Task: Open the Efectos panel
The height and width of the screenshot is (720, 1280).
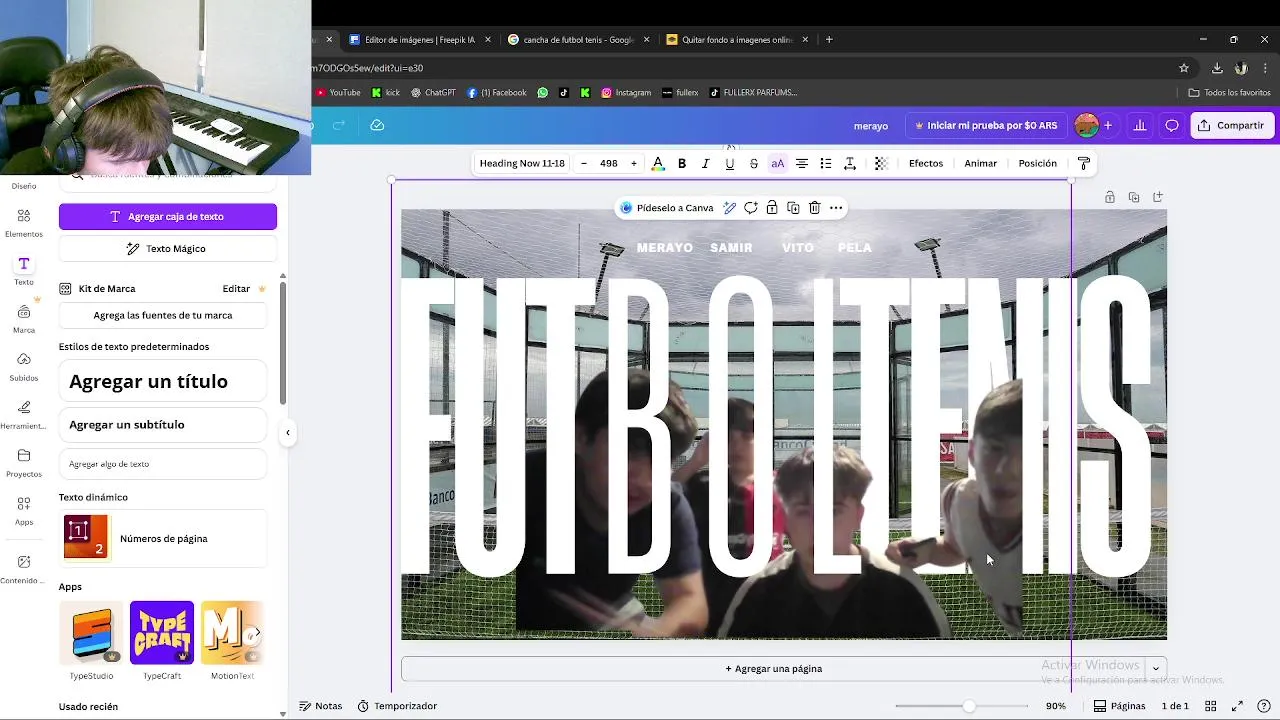Action: click(926, 163)
